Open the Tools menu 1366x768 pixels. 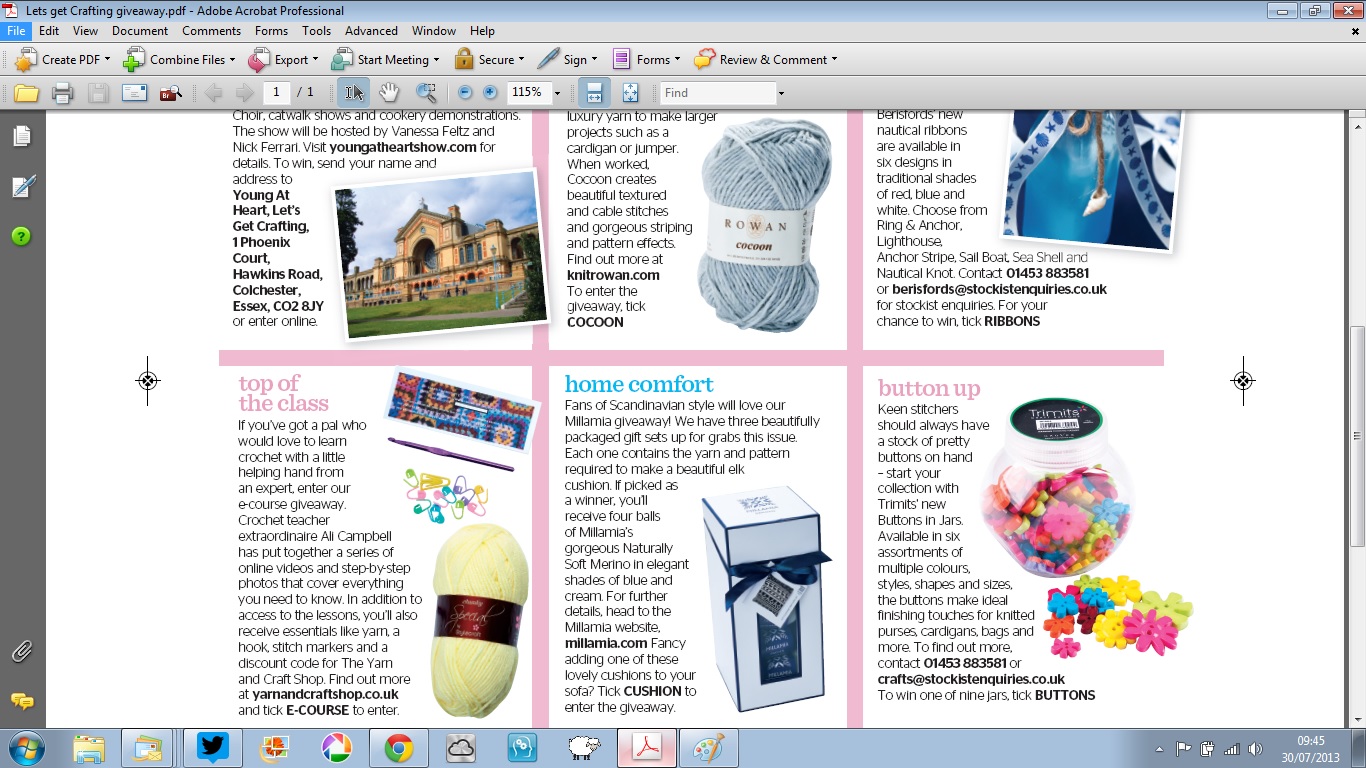point(316,31)
